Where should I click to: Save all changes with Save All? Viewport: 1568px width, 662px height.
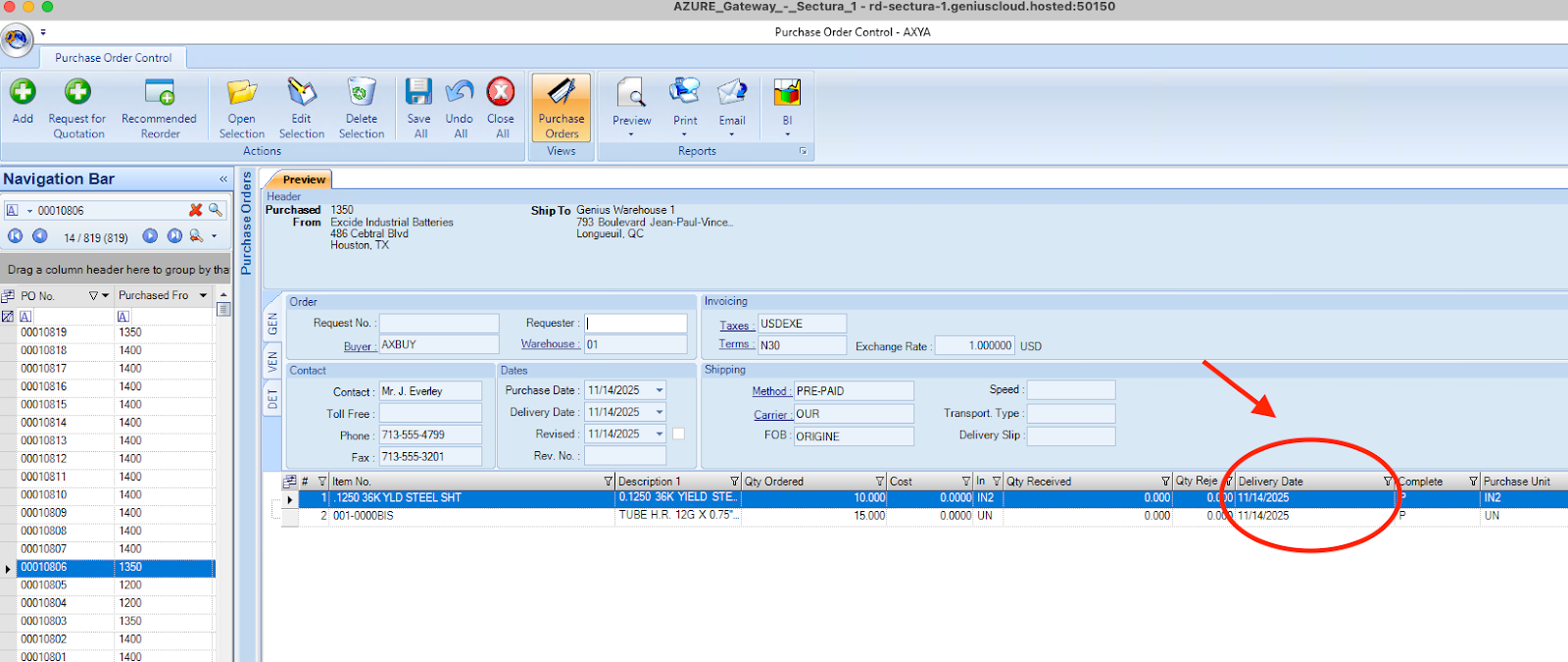[x=419, y=93]
